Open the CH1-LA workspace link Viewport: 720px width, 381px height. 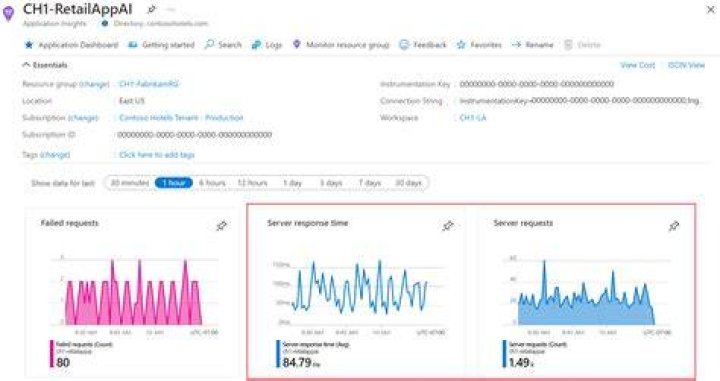coord(472,118)
